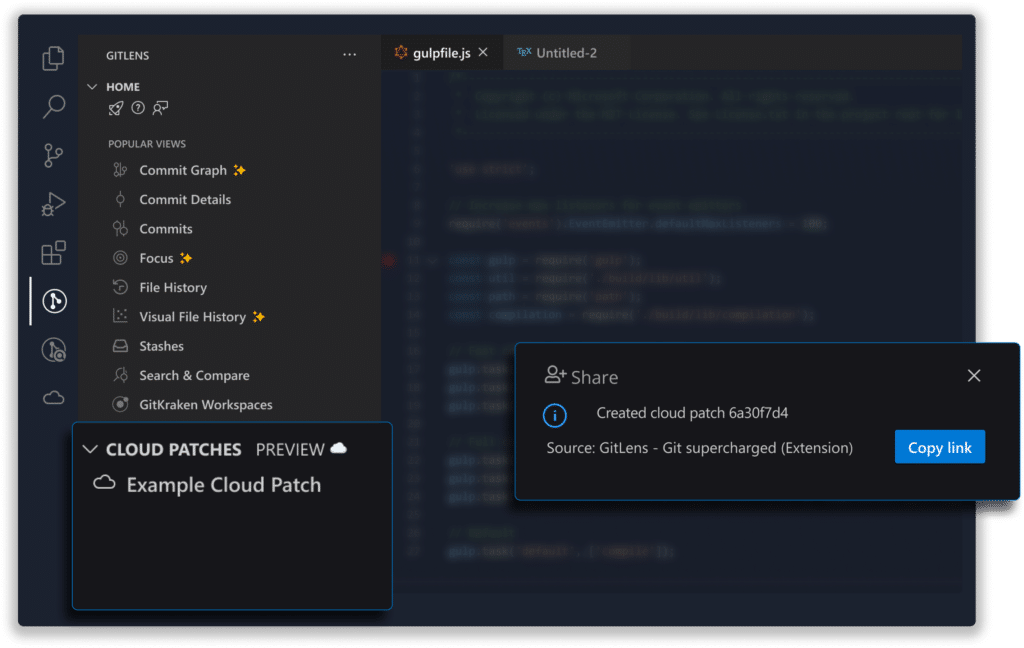This screenshot has width=1024, height=648.
Task: Close the gulpfile.js tab
Action: point(483,52)
